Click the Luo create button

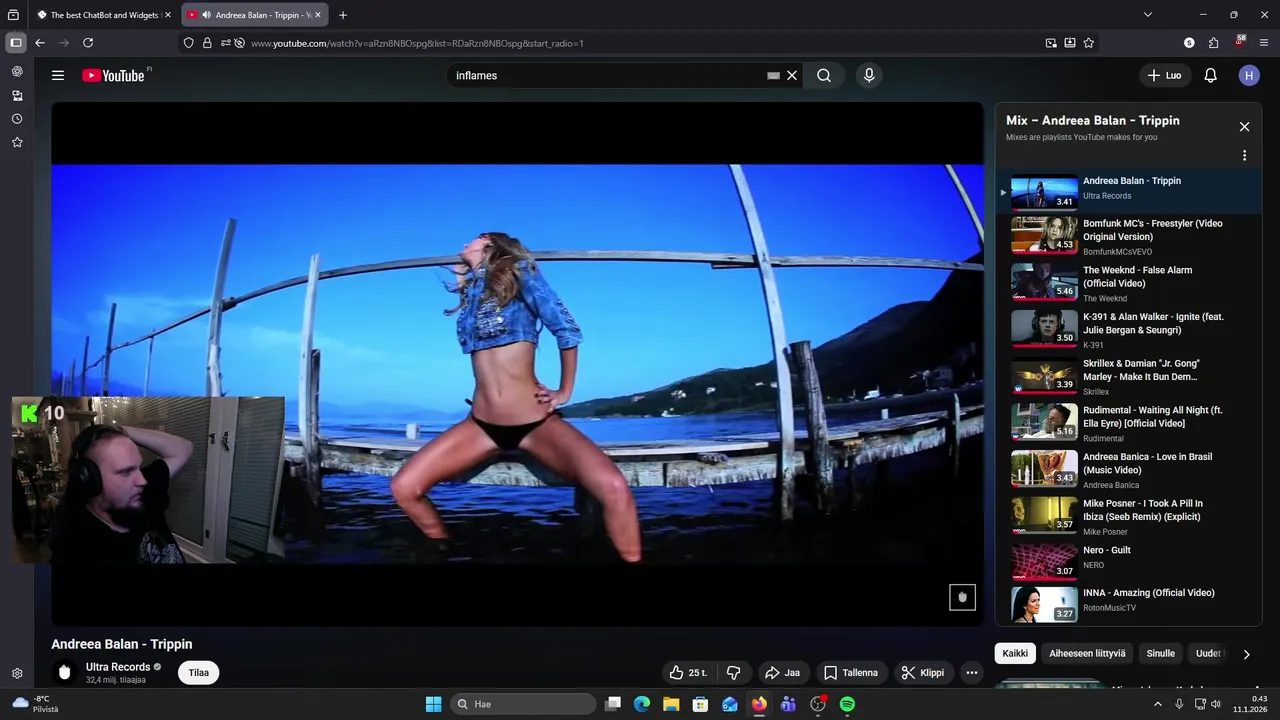coord(1164,75)
